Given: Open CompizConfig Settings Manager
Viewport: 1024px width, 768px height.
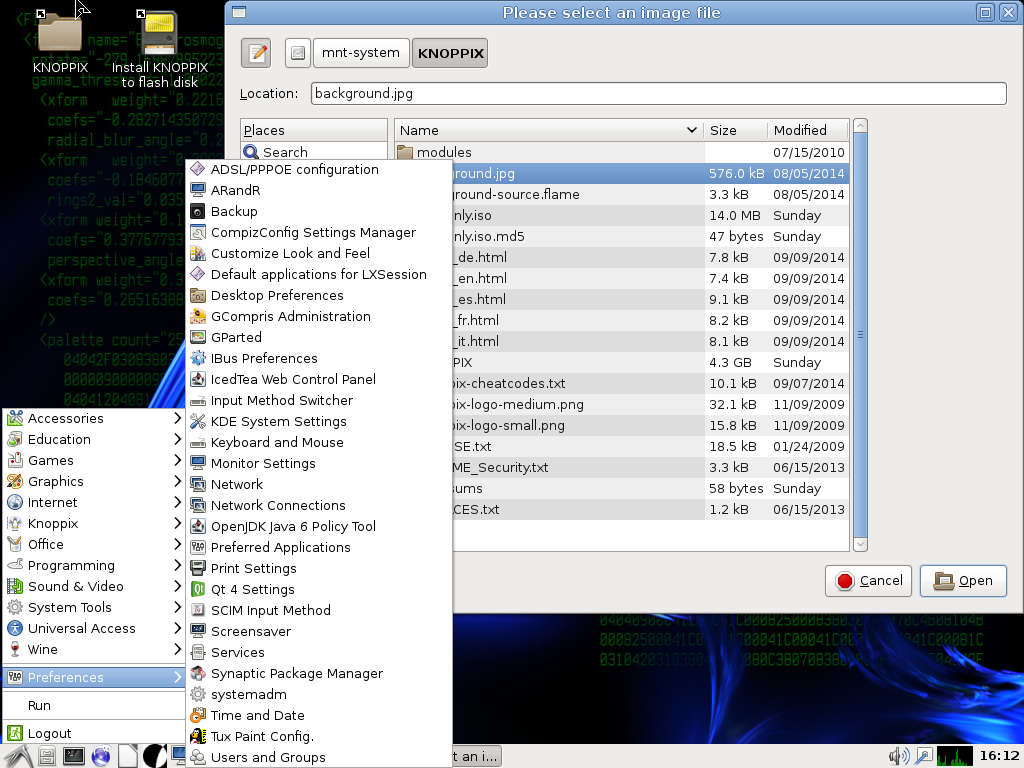Looking at the screenshot, I should [x=319, y=232].
